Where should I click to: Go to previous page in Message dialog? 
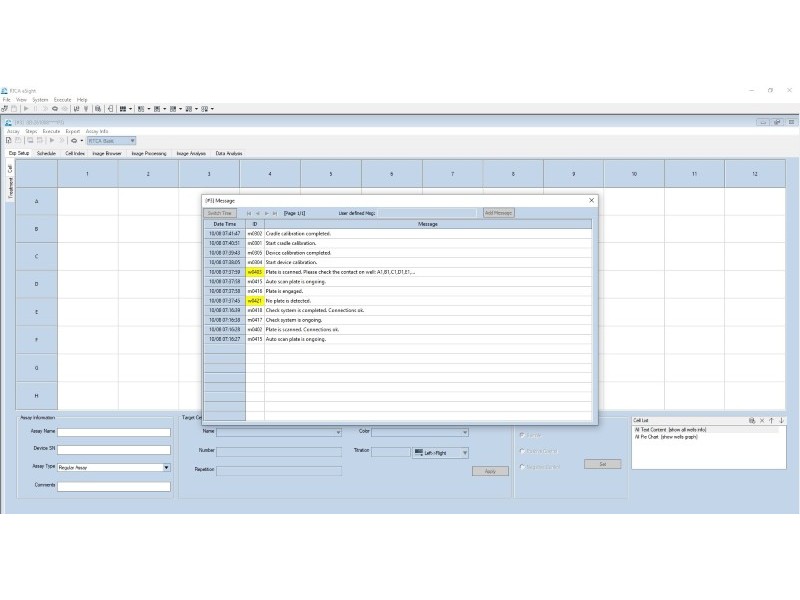click(x=258, y=213)
